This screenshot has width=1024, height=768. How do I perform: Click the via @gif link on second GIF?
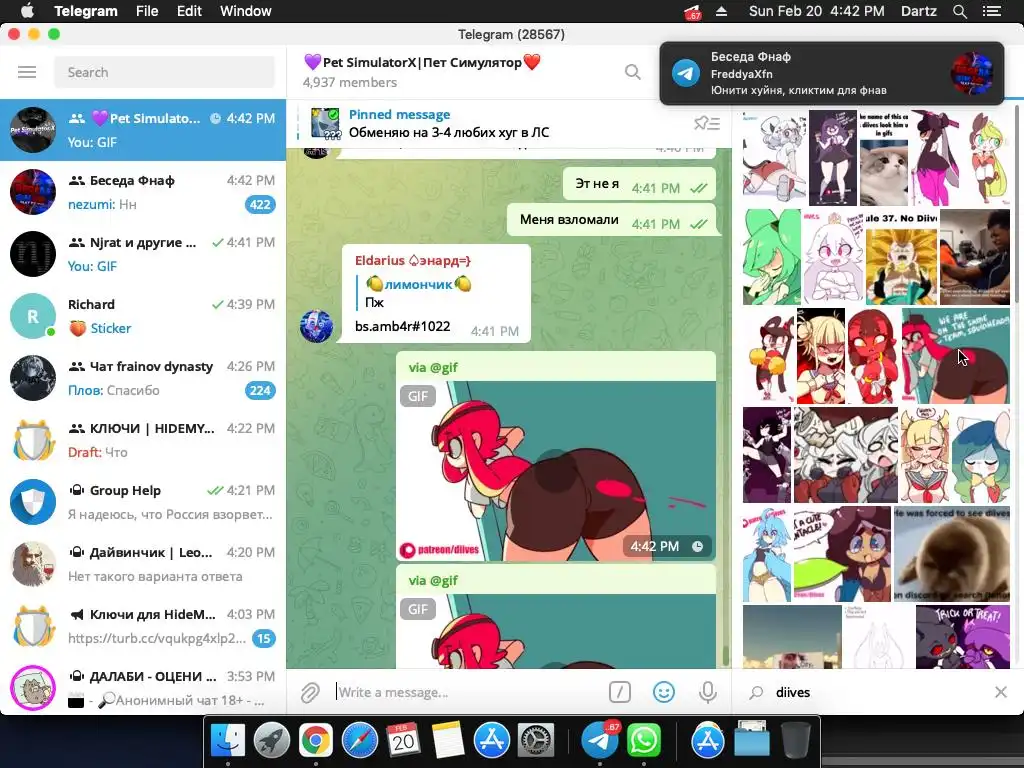(x=433, y=580)
